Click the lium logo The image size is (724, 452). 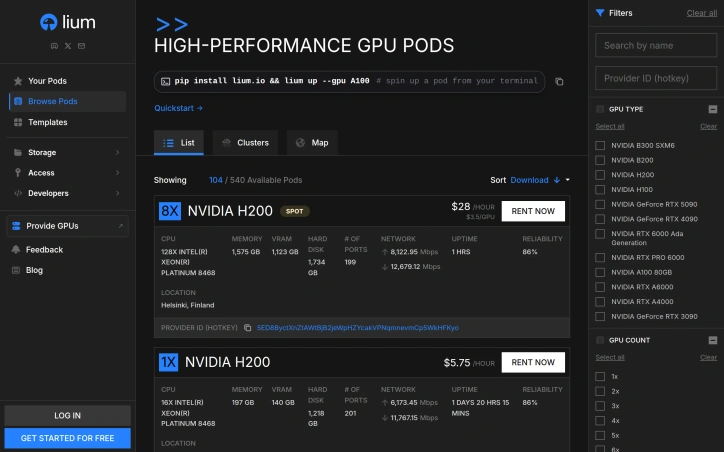68,22
